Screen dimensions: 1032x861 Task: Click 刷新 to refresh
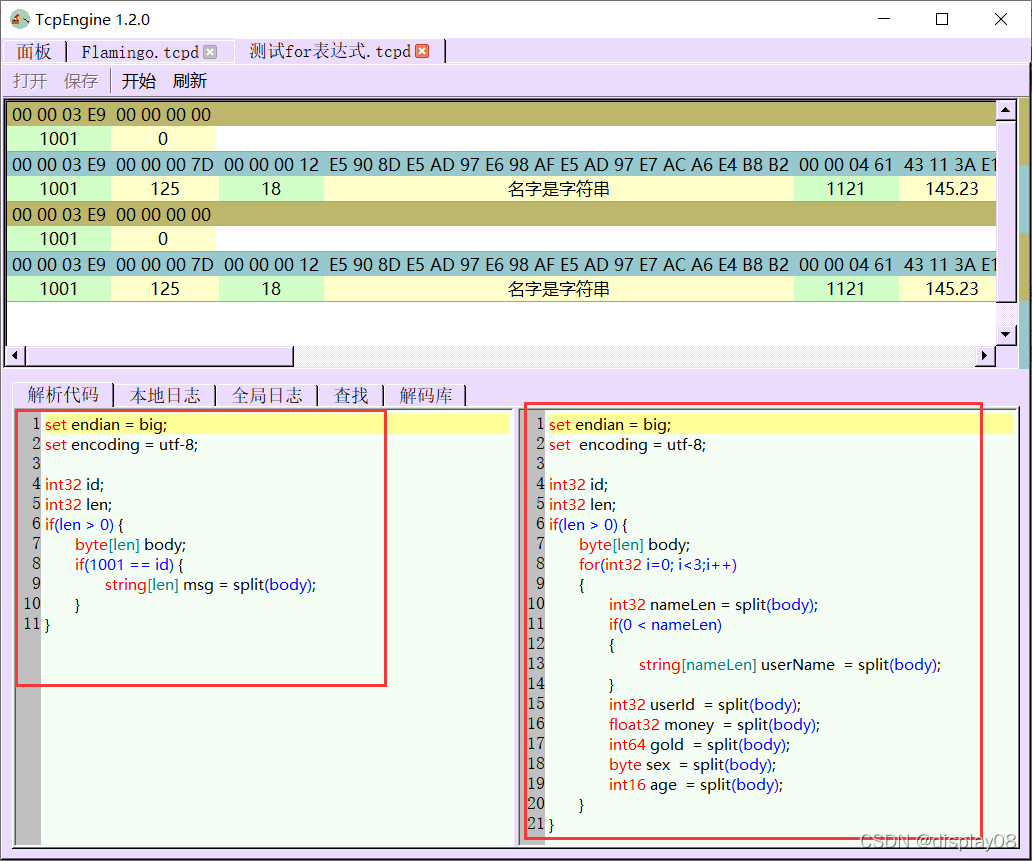[190, 81]
